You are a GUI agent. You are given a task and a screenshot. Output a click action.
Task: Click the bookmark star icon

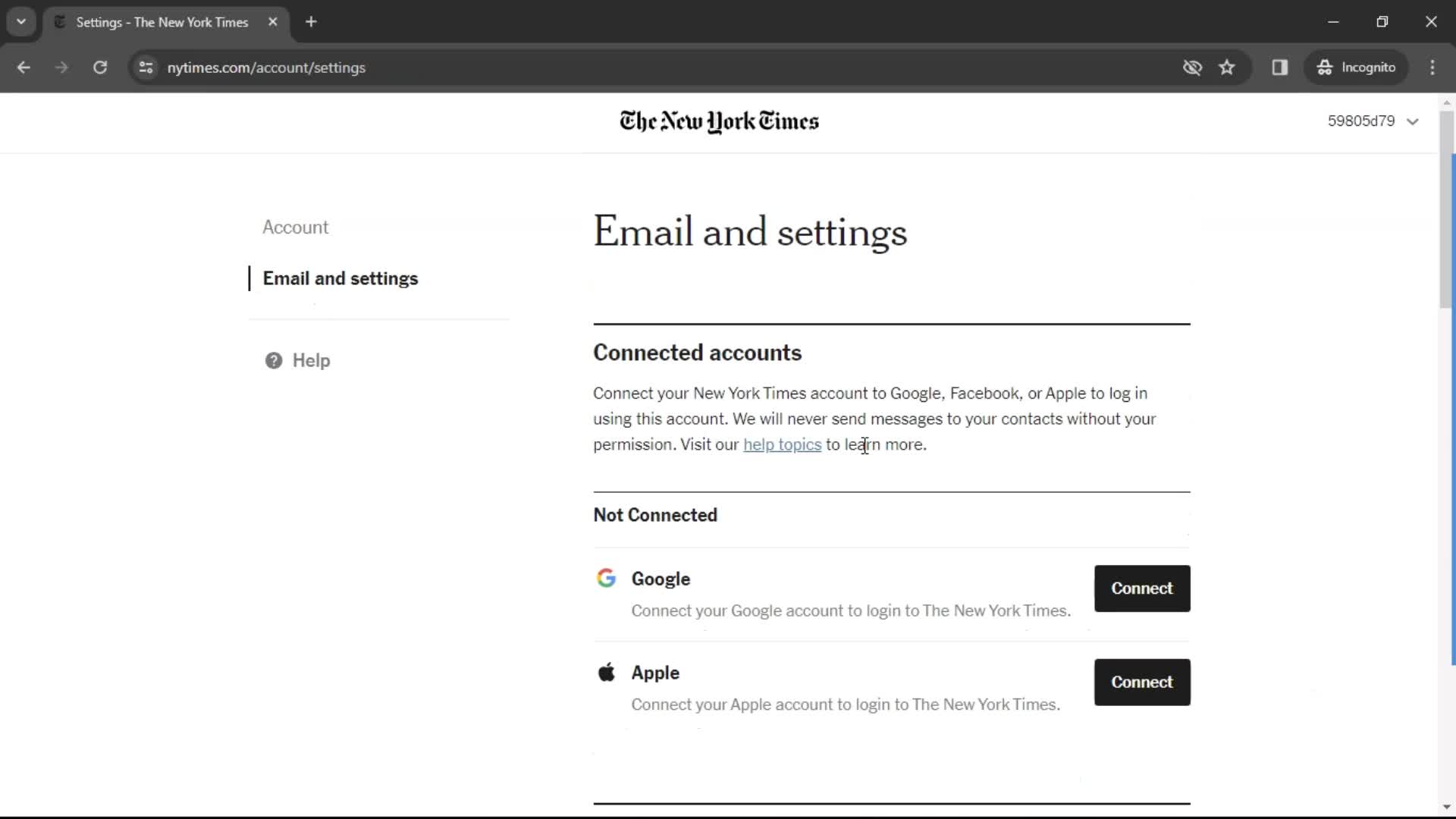pyautogui.click(x=1228, y=67)
